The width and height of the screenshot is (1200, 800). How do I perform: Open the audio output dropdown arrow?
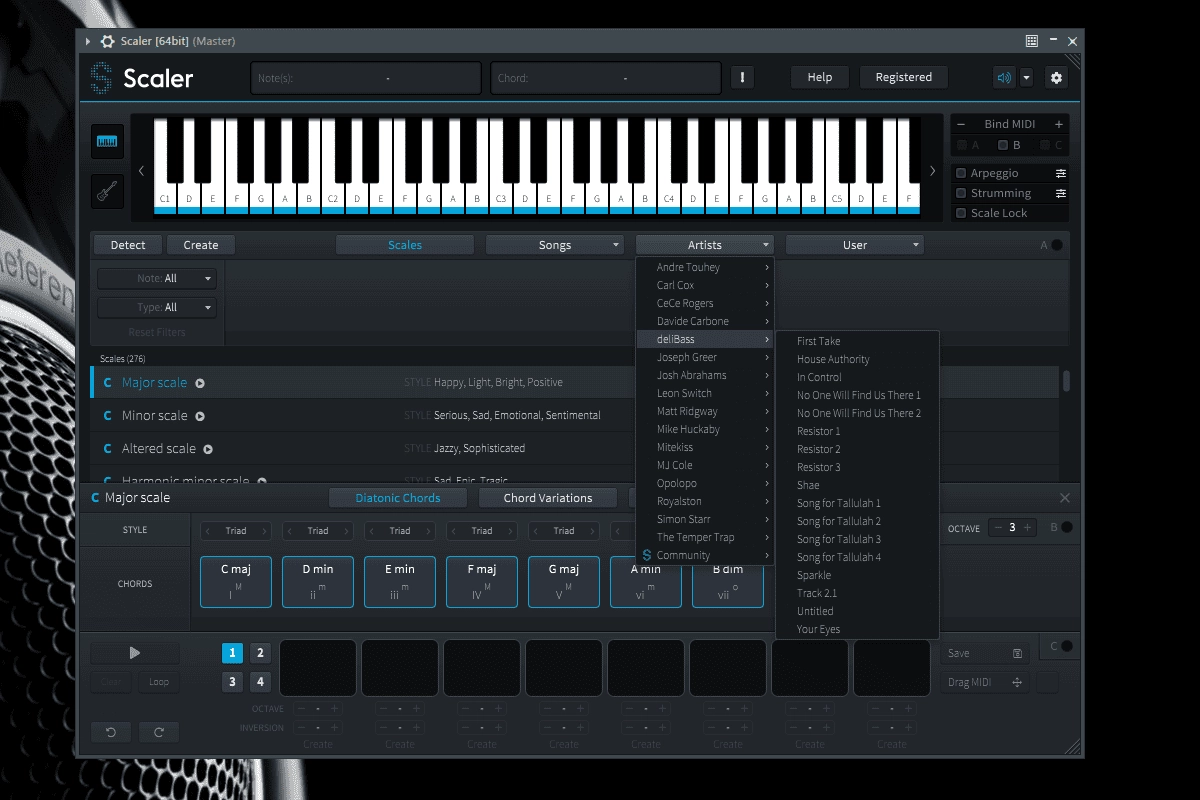(1026, 78)
